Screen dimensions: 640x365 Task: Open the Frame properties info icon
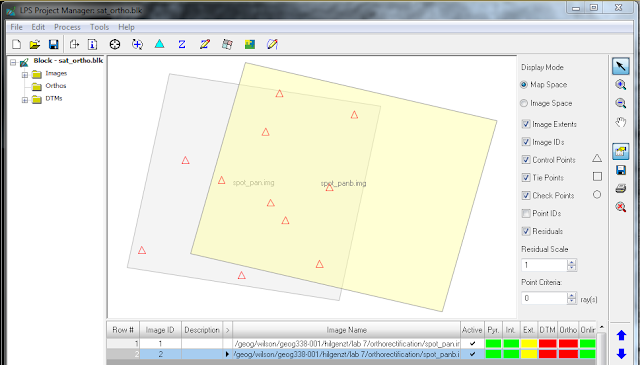coord(92,44)
